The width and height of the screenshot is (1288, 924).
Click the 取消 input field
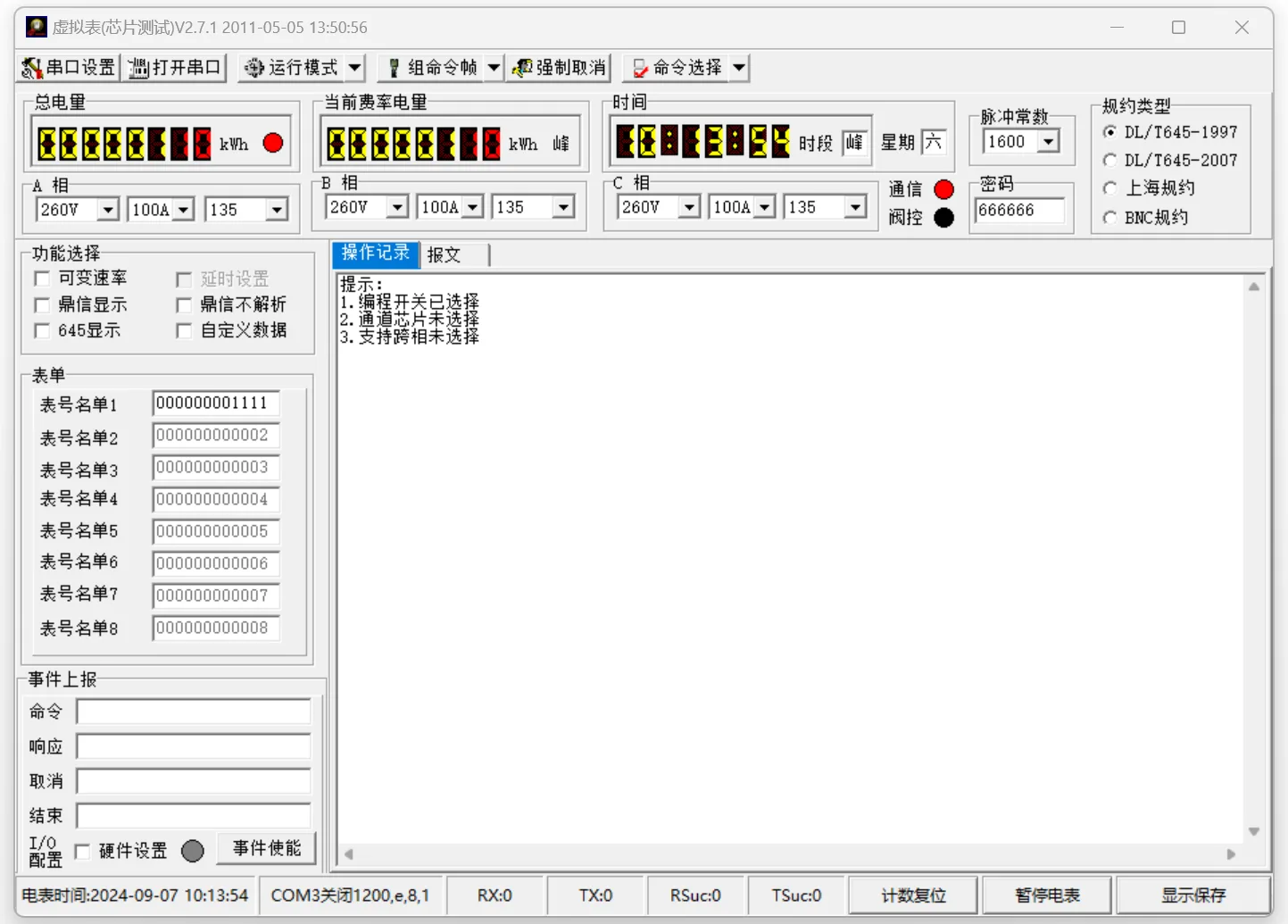tap(194, 781)
